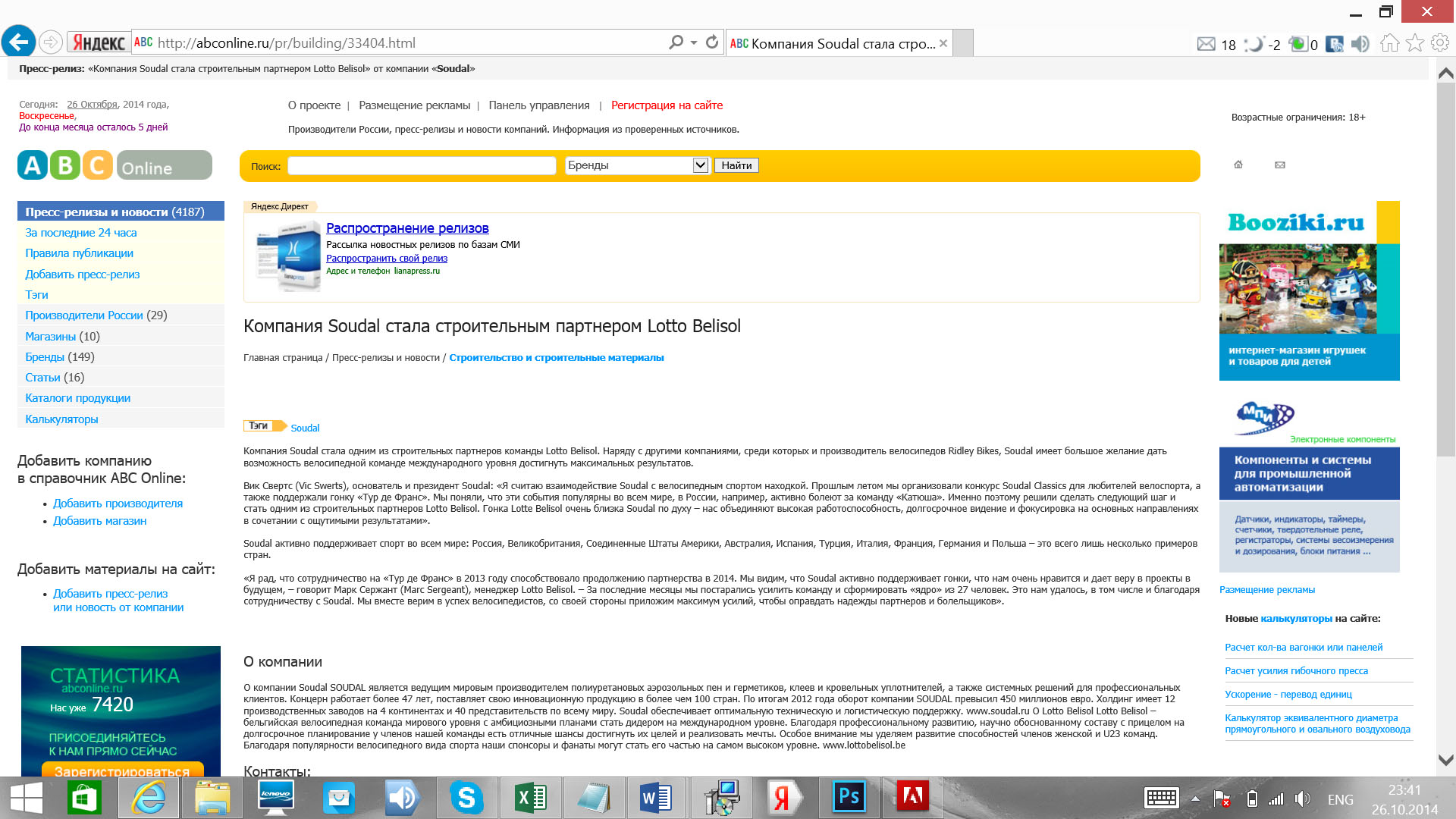Launch Windows Store from the taskbar
Screen dimensions: 1456x819
[84, 798]
